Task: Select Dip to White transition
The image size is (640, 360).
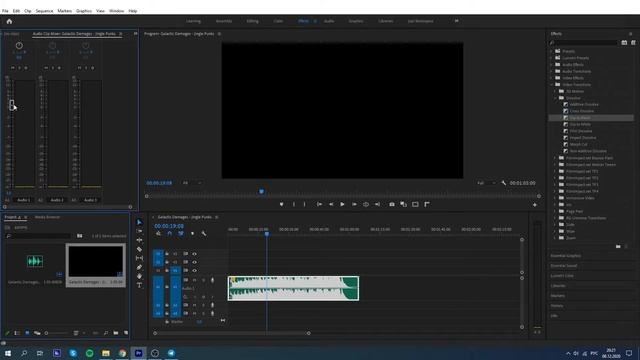Action: click(x=580, y=124)
